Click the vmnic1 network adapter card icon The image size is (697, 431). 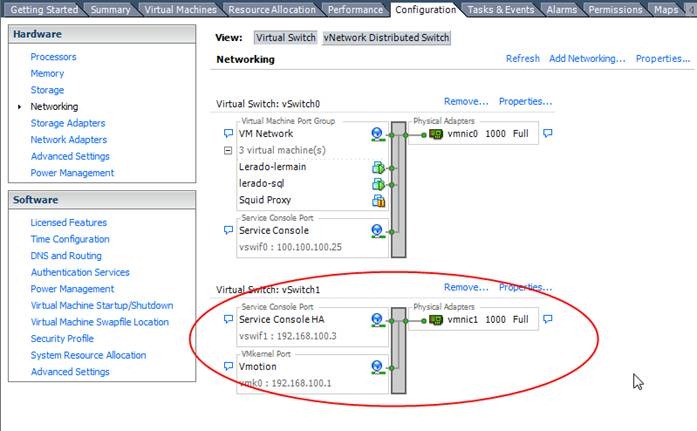436,319
